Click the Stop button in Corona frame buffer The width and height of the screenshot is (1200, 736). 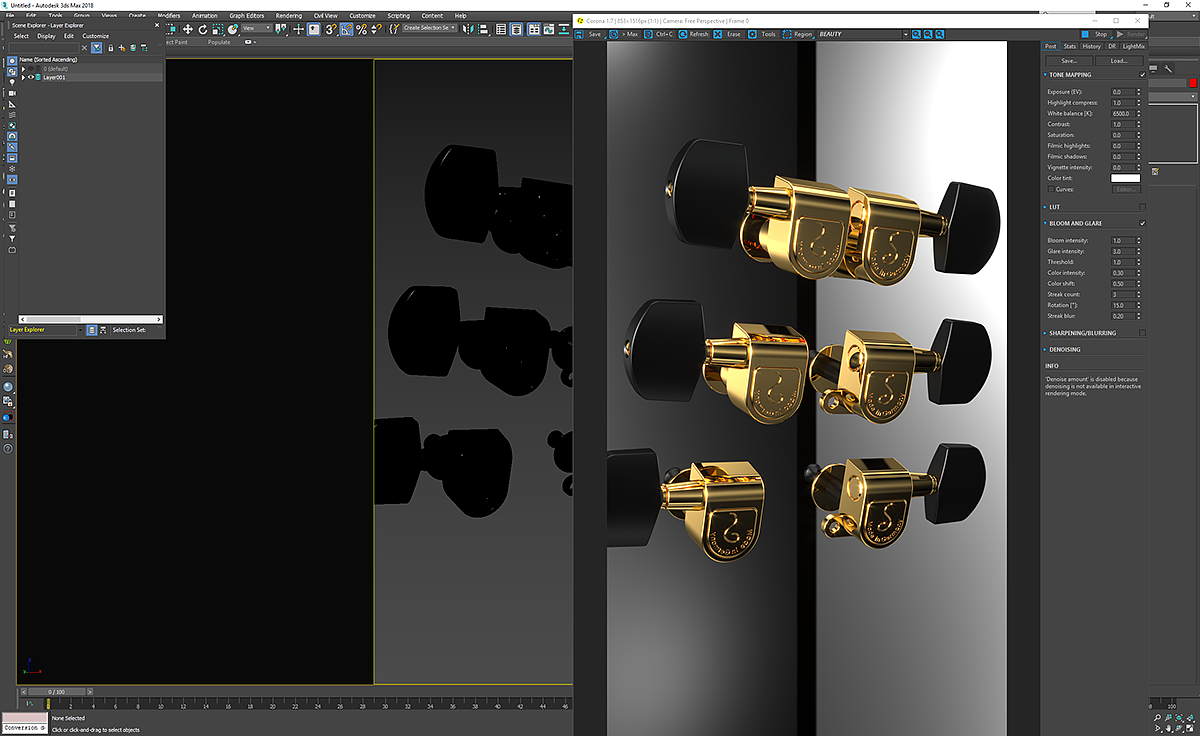tap(1101, 34)
